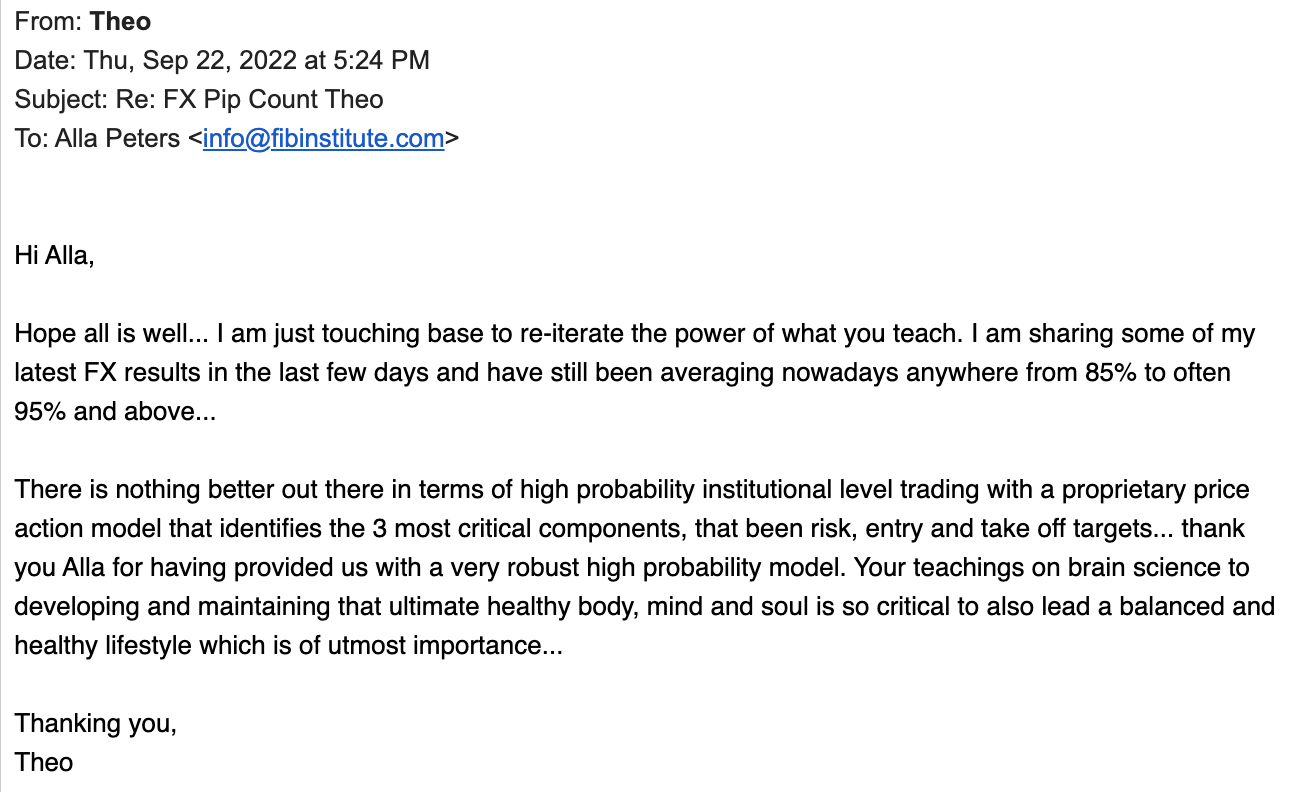The height and width of the screenshot is (792, 1296).
Task: Click the bold sender name Theo in From line
Action: tap(120, 22)
